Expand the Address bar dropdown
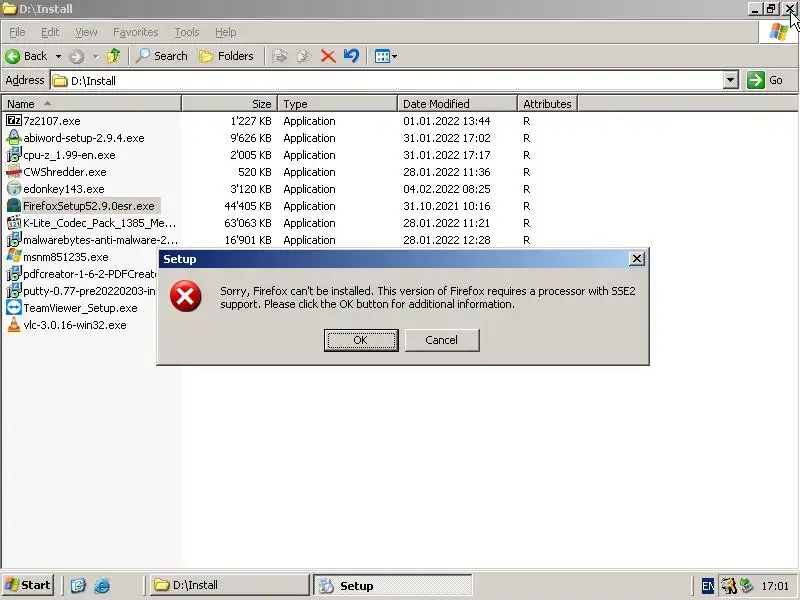Screen dimensions: 800x600 (731, 80)
